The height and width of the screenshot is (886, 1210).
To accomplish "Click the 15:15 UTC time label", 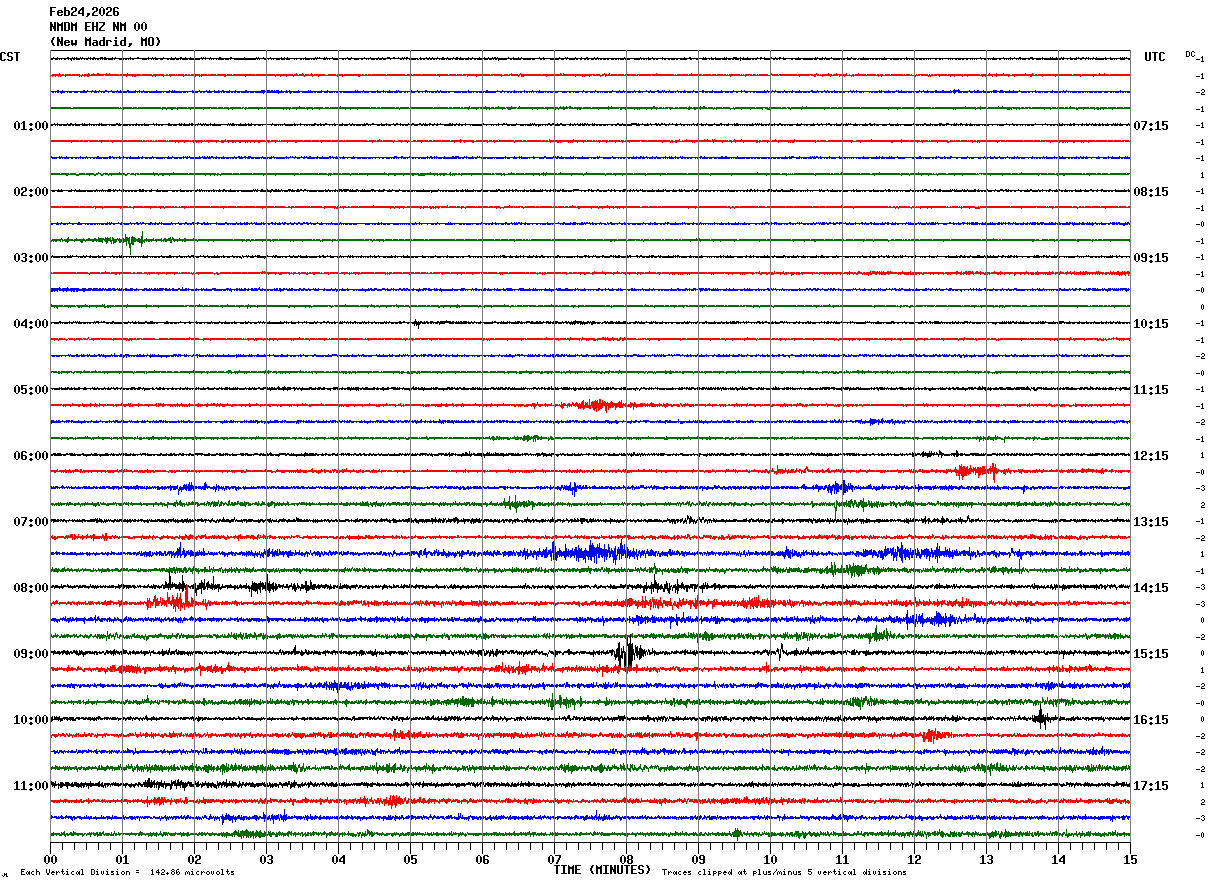I will coord(1151,654).
